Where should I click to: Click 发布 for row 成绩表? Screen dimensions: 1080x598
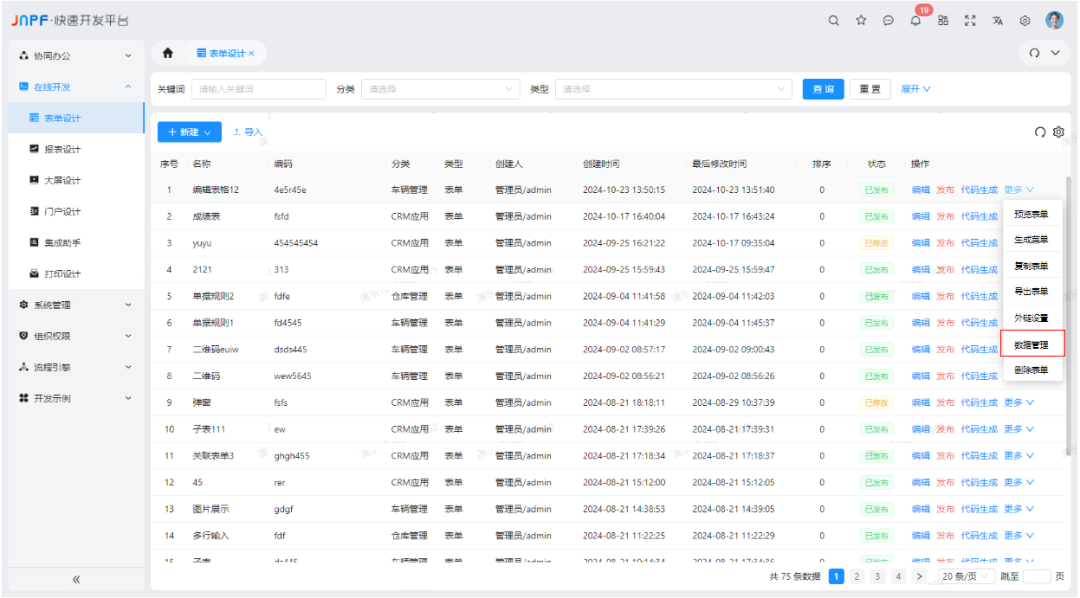945,216
